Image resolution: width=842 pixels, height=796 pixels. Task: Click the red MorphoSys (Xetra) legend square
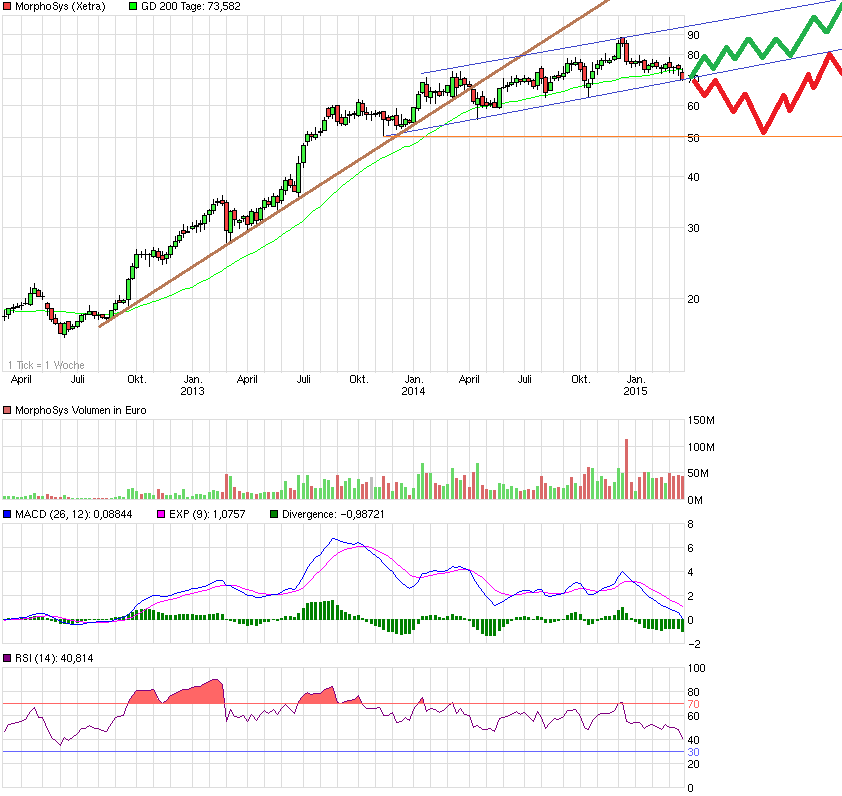(x=7, y=6)
